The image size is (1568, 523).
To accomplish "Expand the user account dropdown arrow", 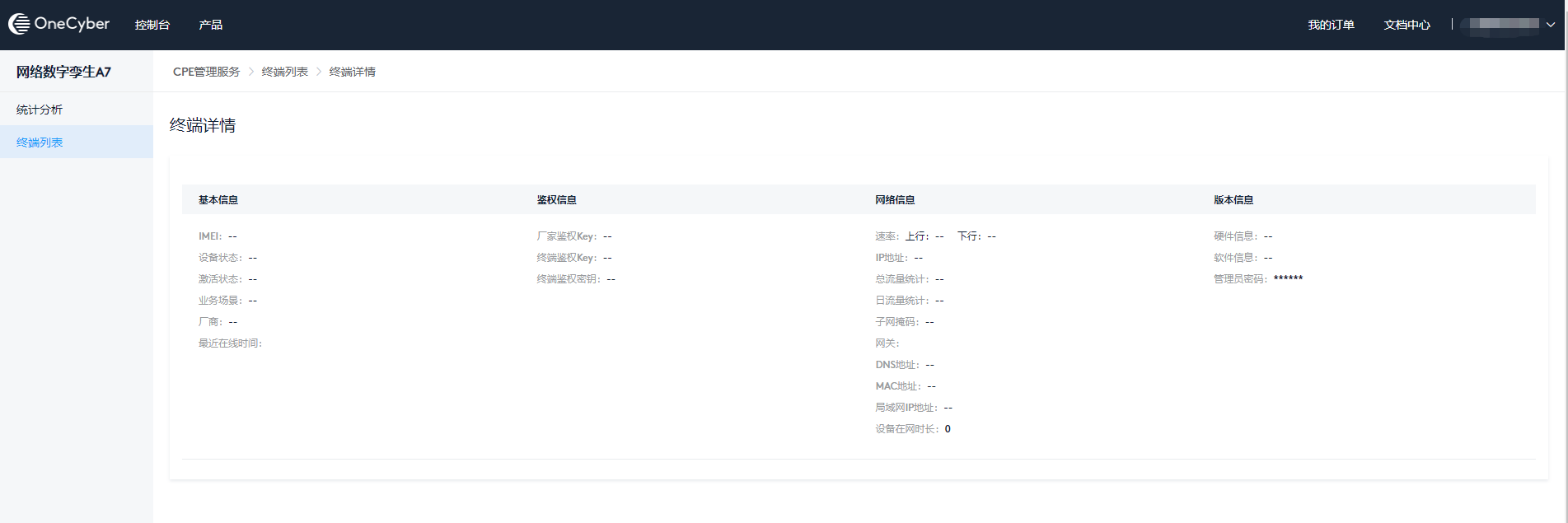I will click(x=1551, y=25).
